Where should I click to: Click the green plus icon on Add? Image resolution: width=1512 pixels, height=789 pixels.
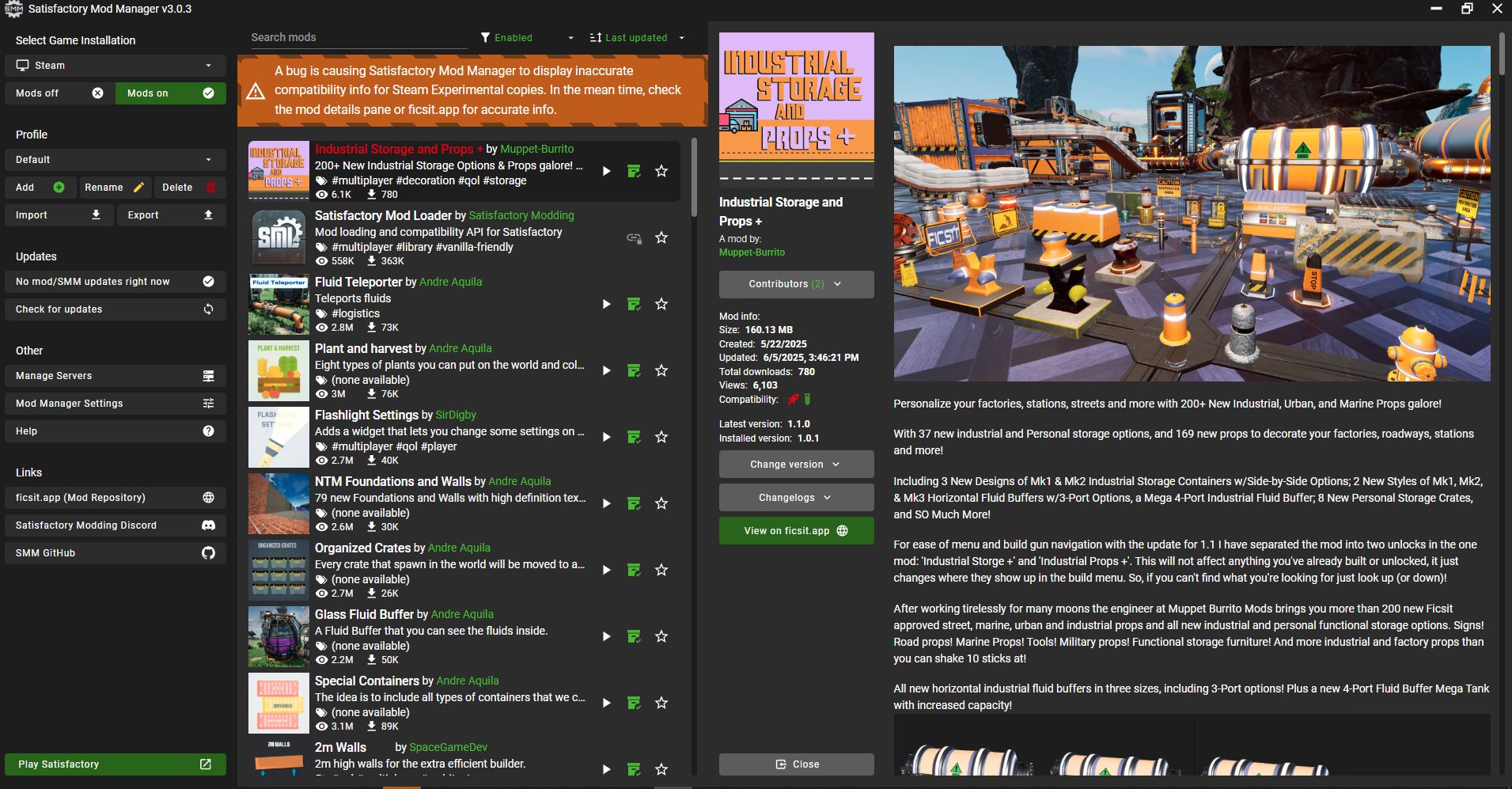click(x=59, y=188)
